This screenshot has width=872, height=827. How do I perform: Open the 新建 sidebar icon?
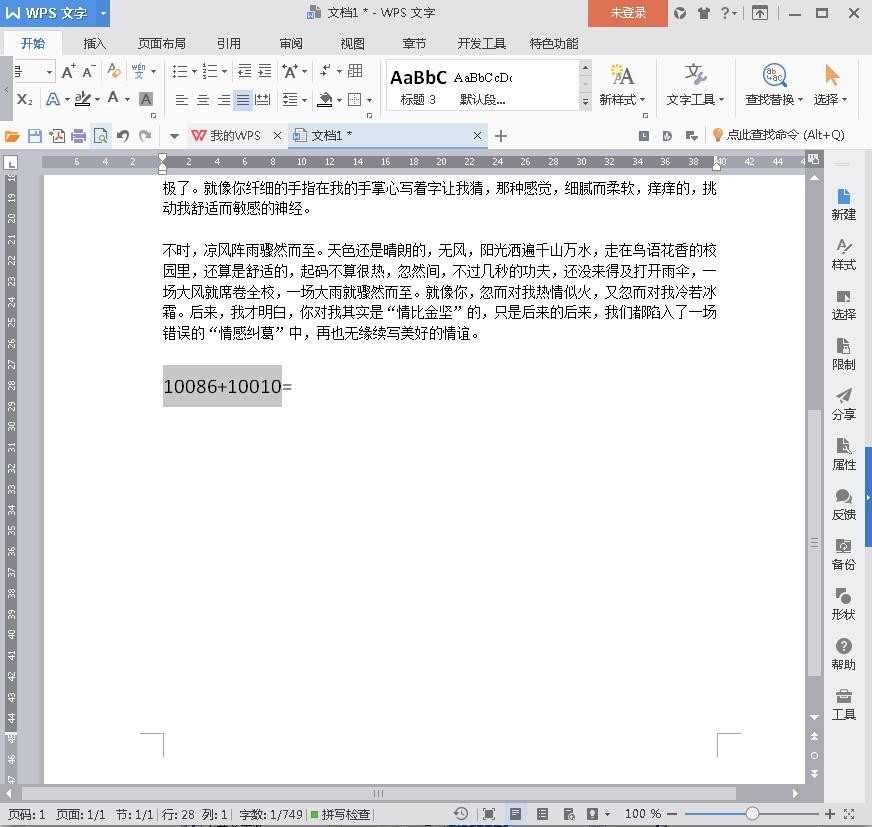[843, 204]
